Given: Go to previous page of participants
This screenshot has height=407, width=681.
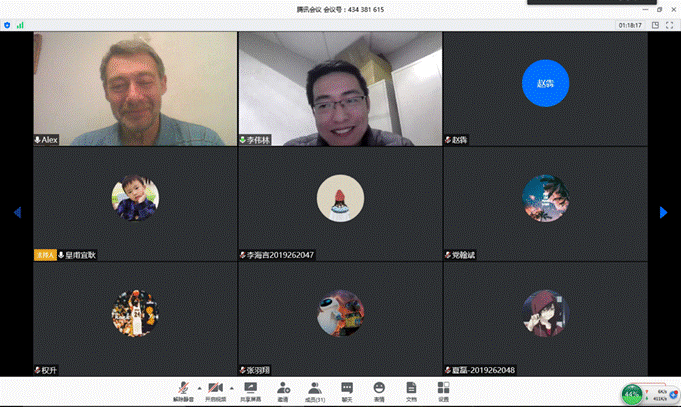Looking at the screenshot, I should coord(17,212).
